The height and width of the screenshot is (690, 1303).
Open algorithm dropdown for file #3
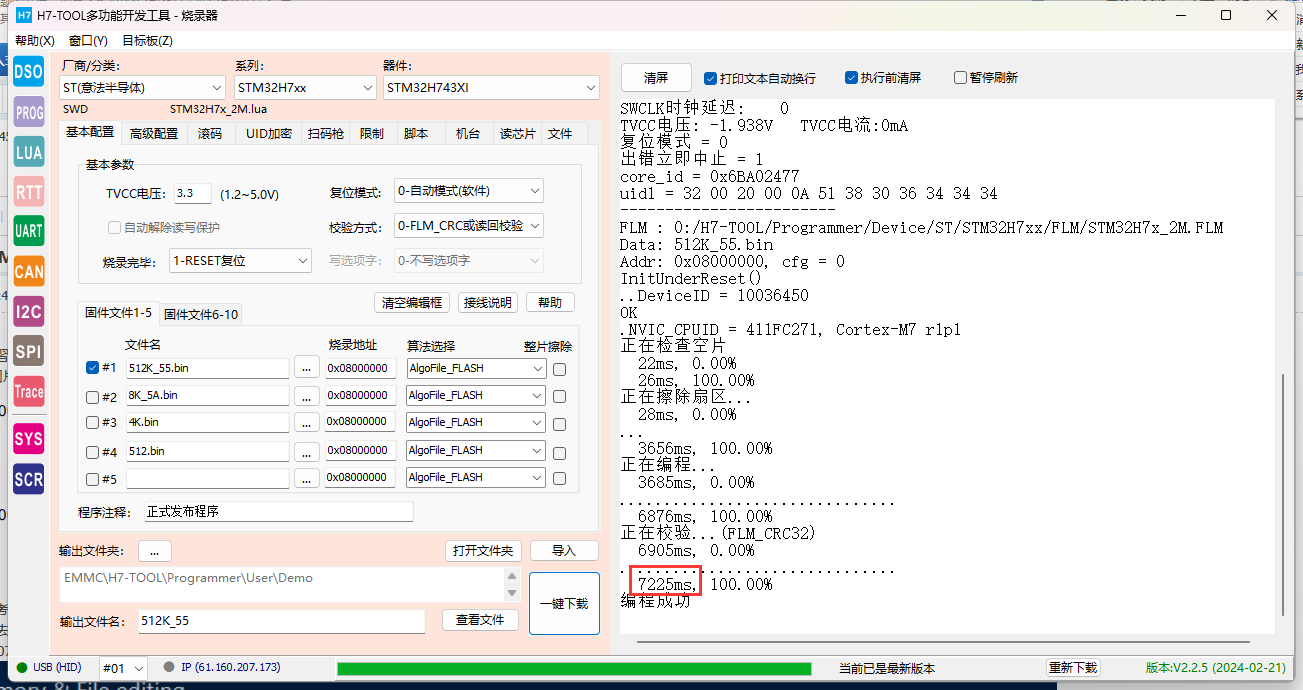pyautogui.click(x=475, y=422)
